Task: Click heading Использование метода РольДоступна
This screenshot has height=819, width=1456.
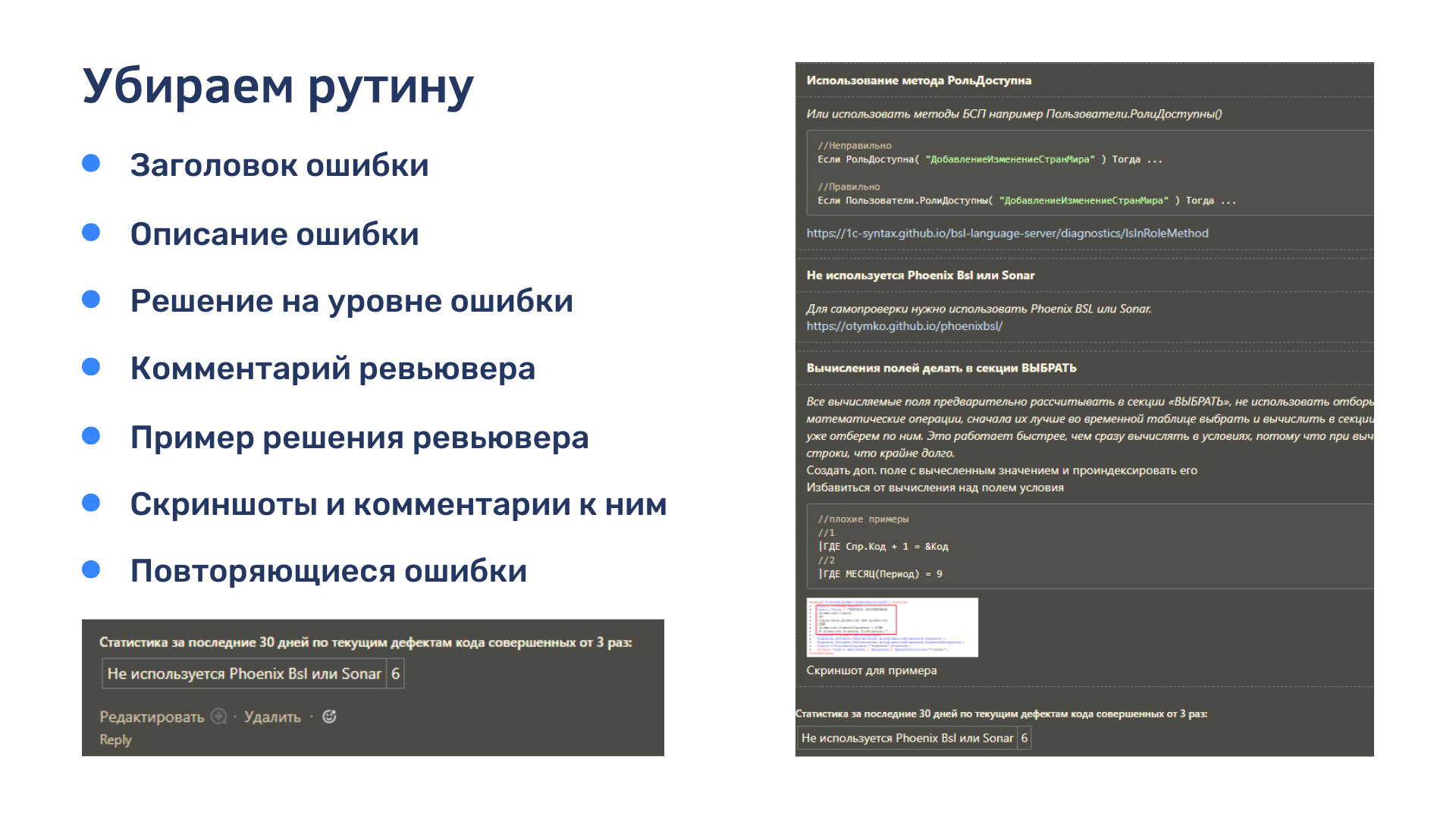Action: [x=918, y=80]
